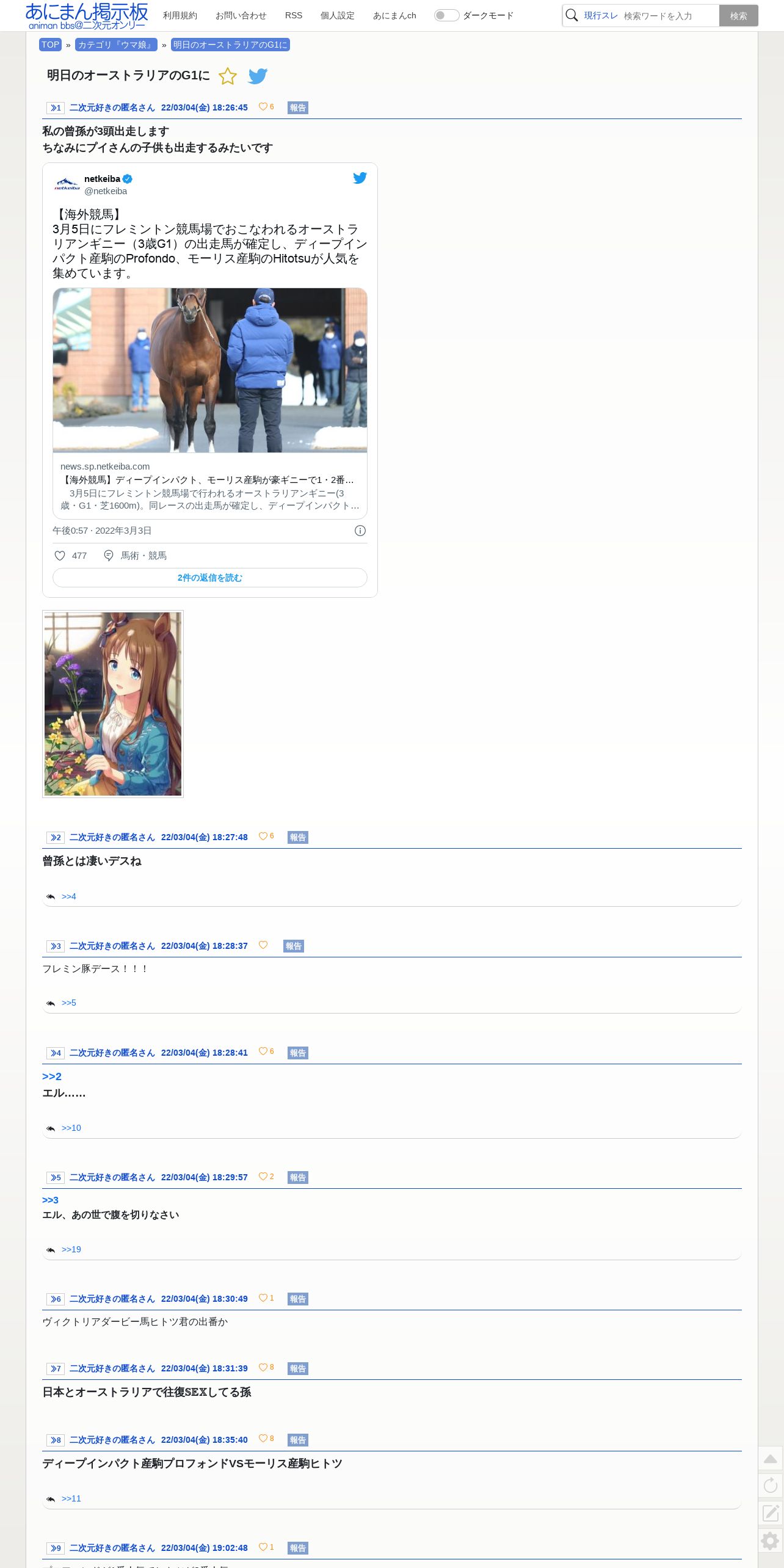Click post number badge »5
This screenshot has width=784, height=1568.
[56, 1178]
